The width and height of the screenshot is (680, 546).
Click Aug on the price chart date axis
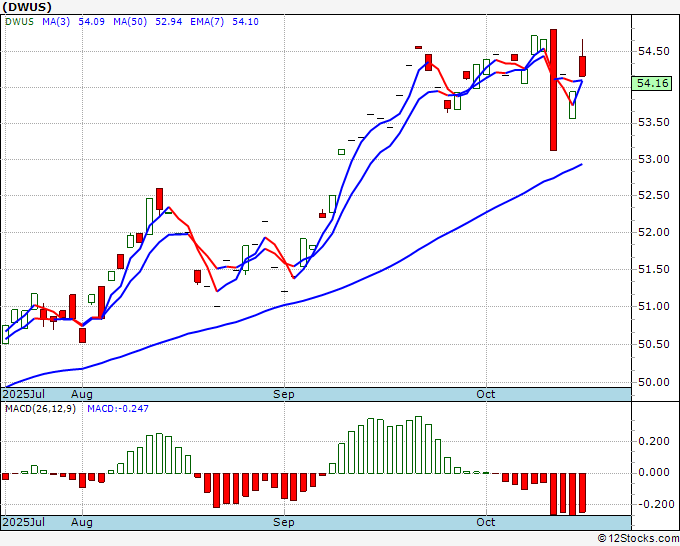(82, 394)
